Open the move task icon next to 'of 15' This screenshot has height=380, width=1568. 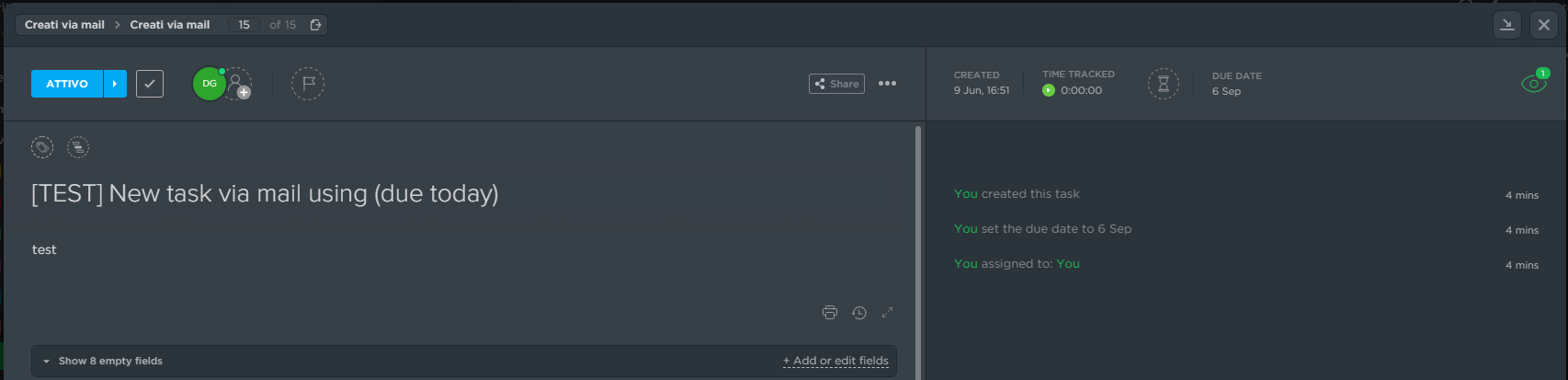(x=315, y=25)
